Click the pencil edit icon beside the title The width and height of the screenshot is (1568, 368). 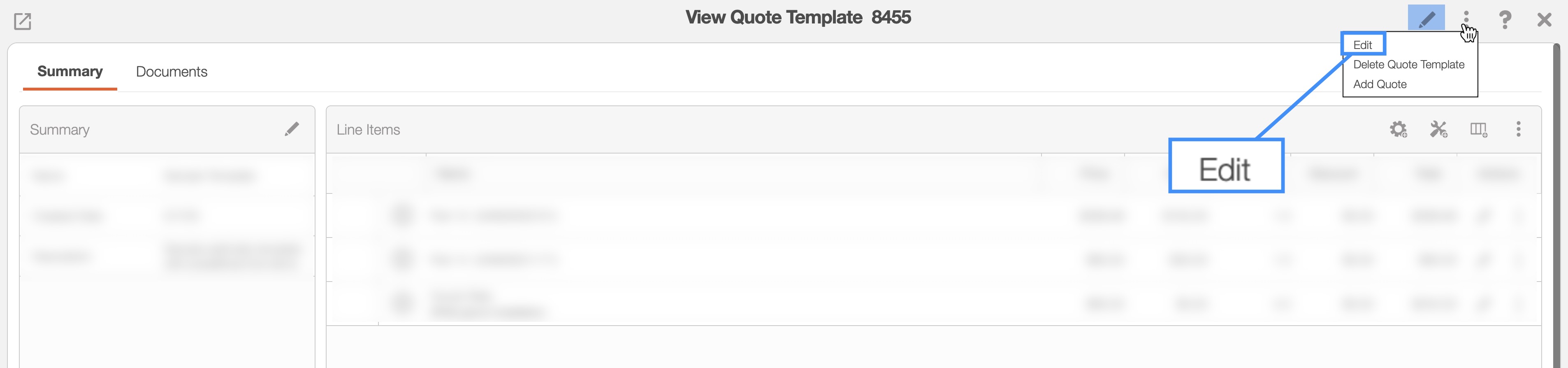click(1426, 18)
